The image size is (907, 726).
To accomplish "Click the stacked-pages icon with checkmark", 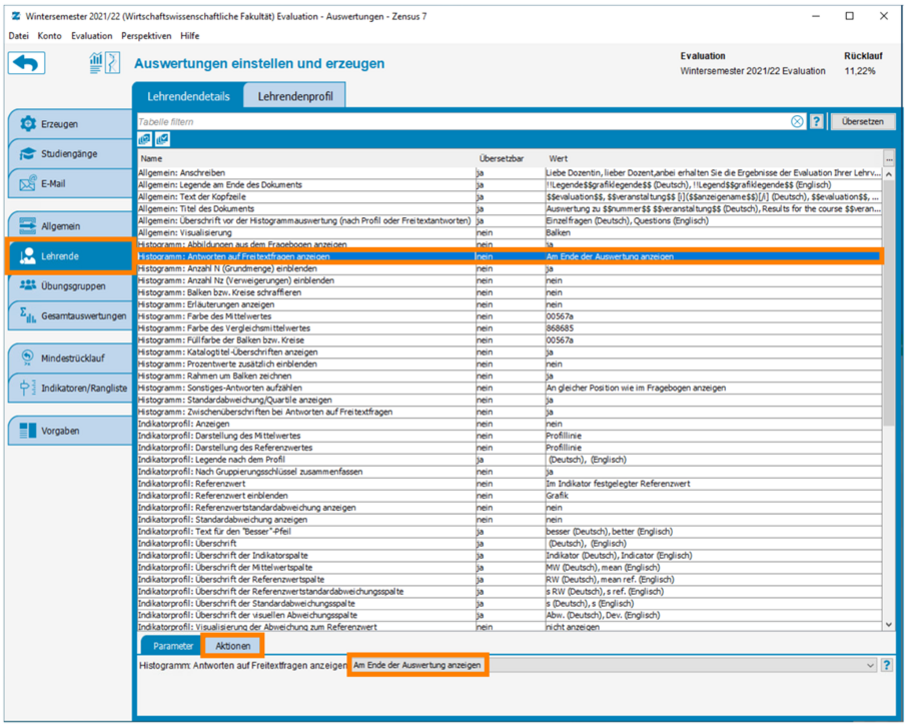I will (x=163, y=139).
